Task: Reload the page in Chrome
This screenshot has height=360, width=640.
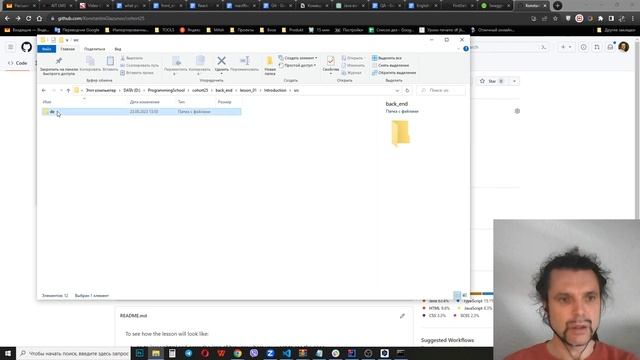Action: 29,18
